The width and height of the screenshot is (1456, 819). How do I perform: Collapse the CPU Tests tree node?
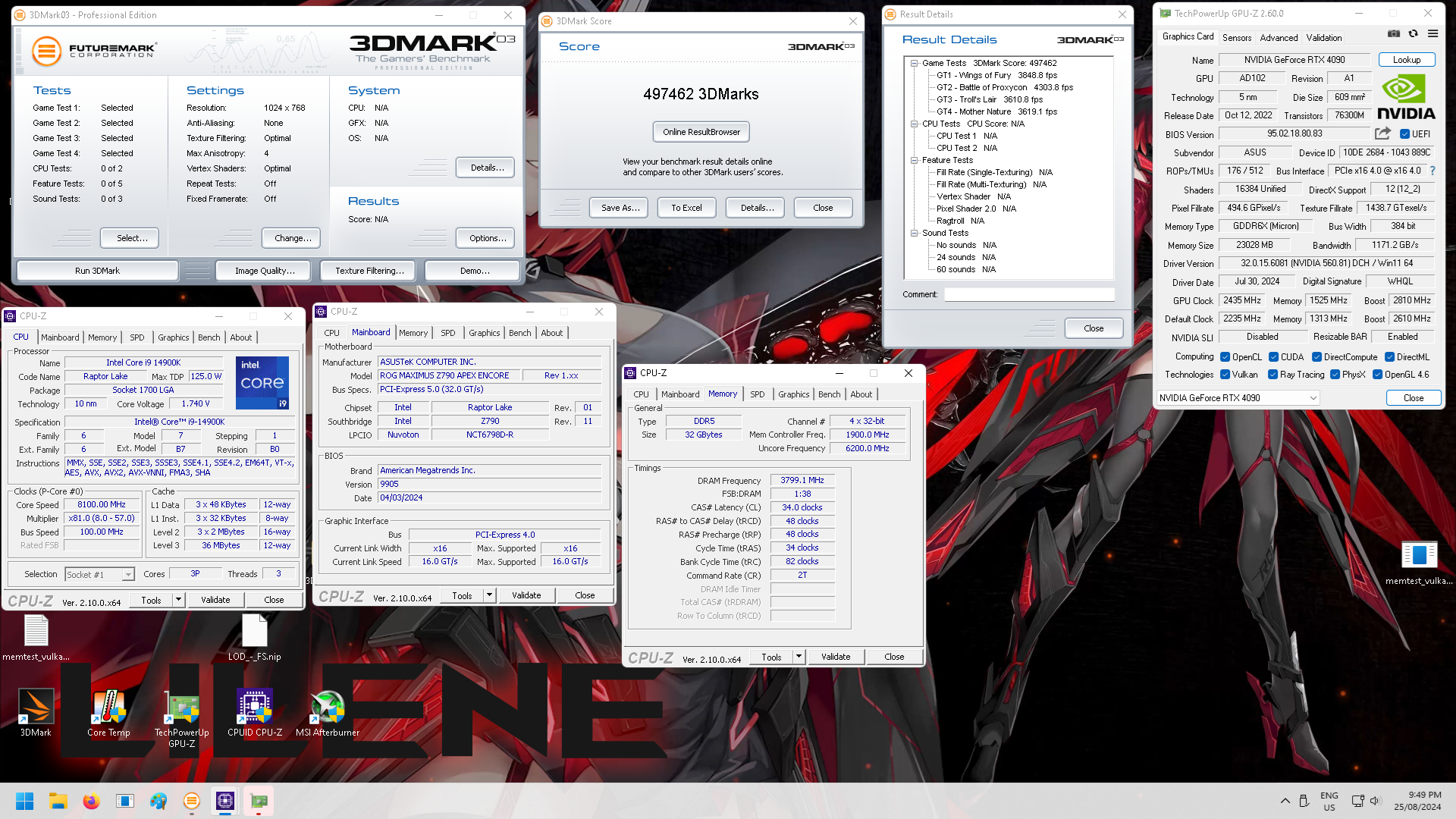(915, 124)
